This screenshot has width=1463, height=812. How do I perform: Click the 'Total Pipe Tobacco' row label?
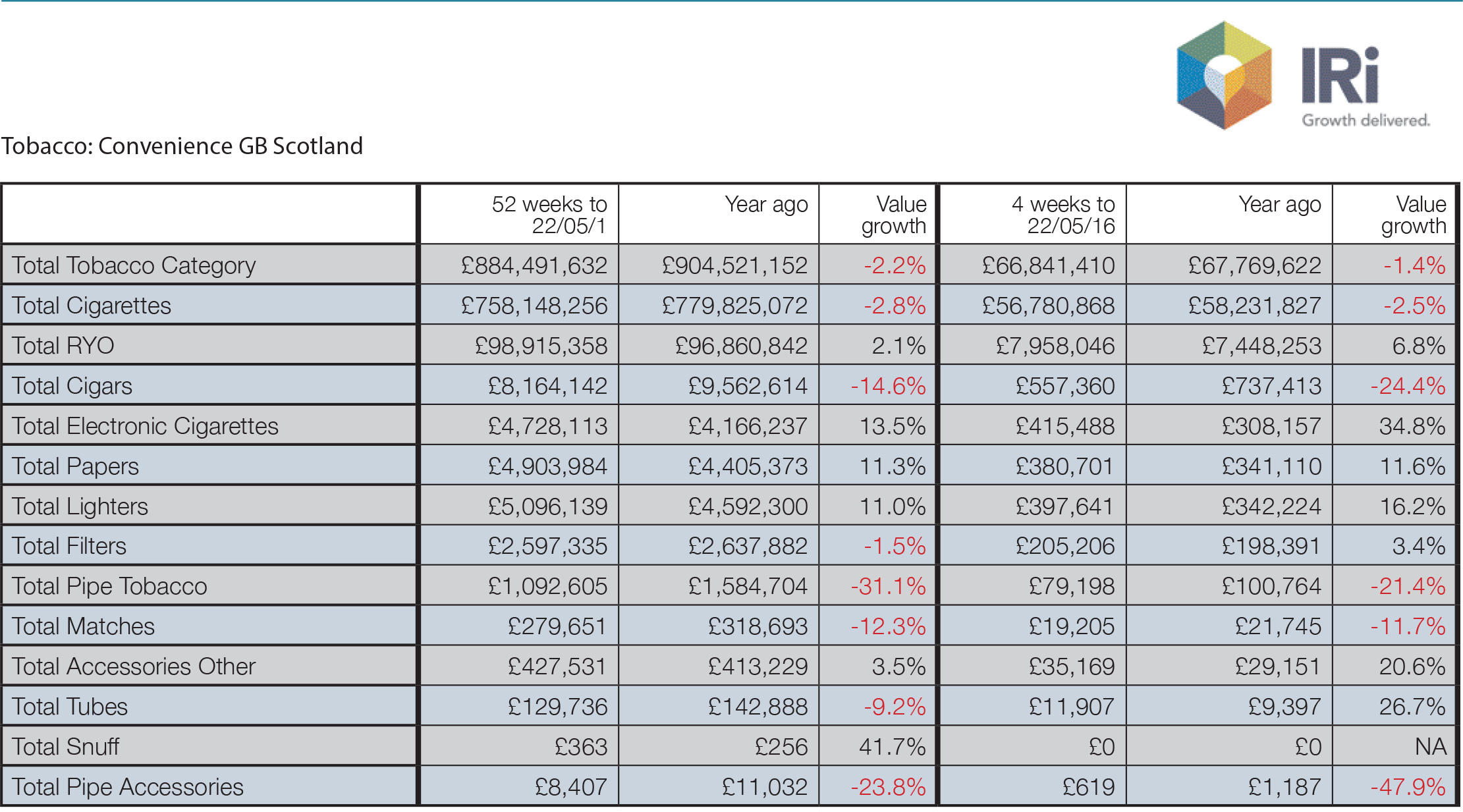(x=109, y=586)
